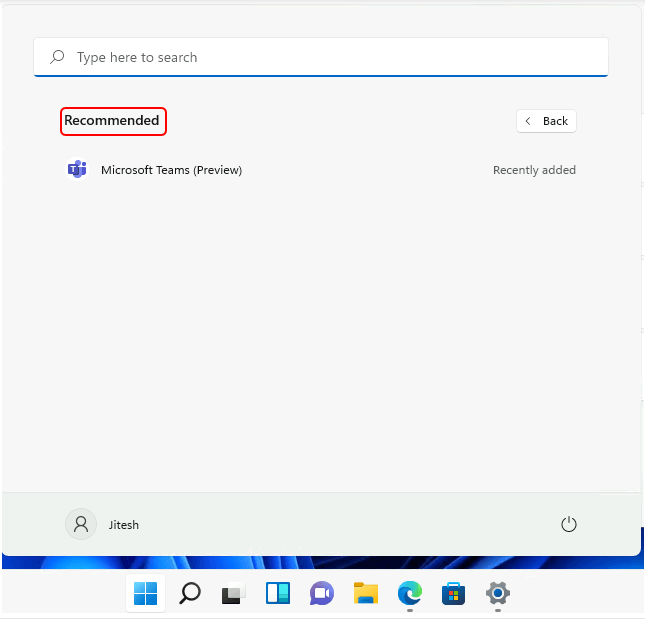
Task: Open Microsoft Store from the taskbar
Action: [x=453, y=593]
